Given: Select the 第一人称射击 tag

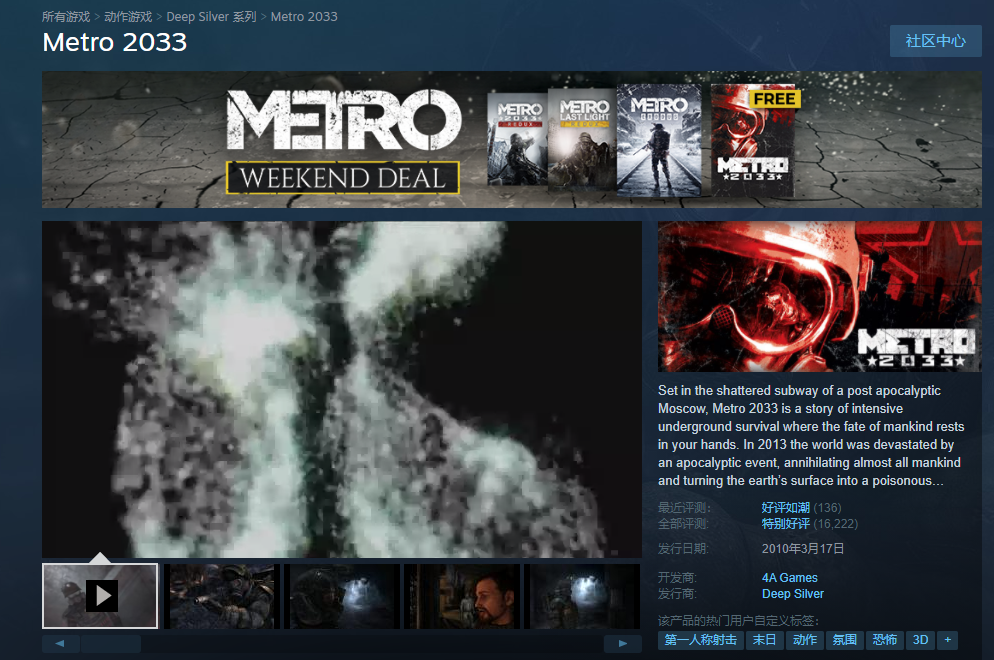Looking at the screenshot, I should click(x=700, y=640).
